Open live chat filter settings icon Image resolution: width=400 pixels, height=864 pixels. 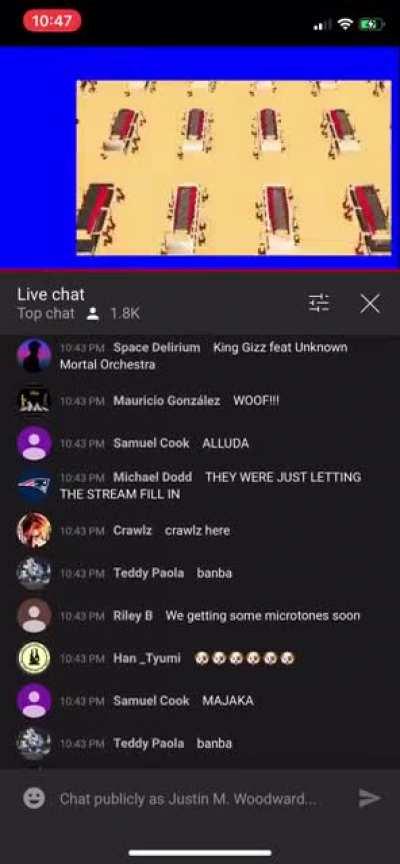pos(318,303)
